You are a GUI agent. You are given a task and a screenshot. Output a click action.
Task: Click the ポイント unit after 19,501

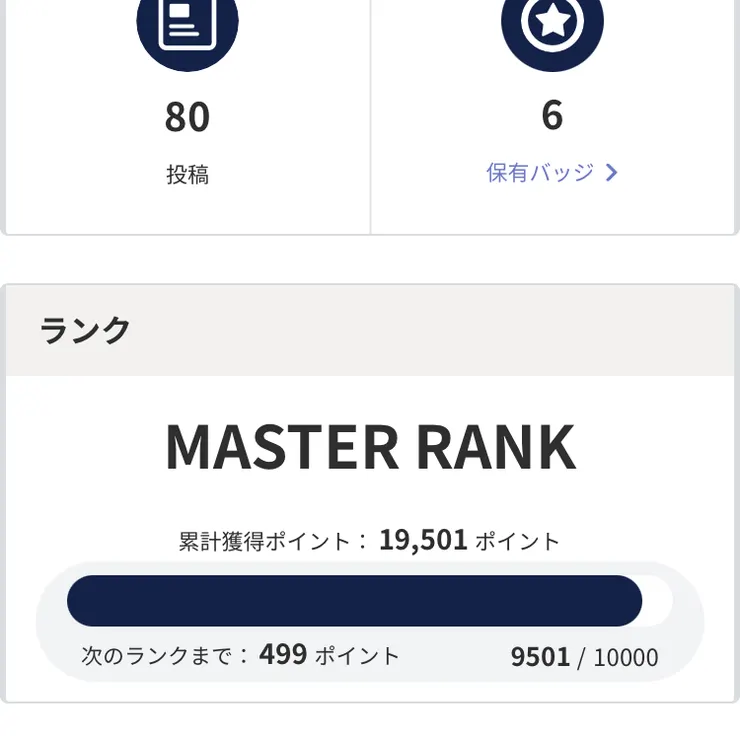(517, 542)
